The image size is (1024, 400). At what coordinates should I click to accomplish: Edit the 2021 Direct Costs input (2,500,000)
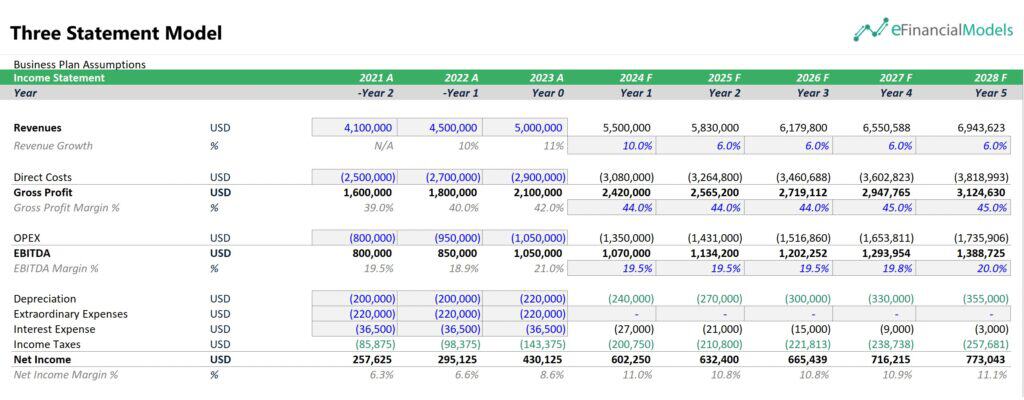[x=355, y=176]
